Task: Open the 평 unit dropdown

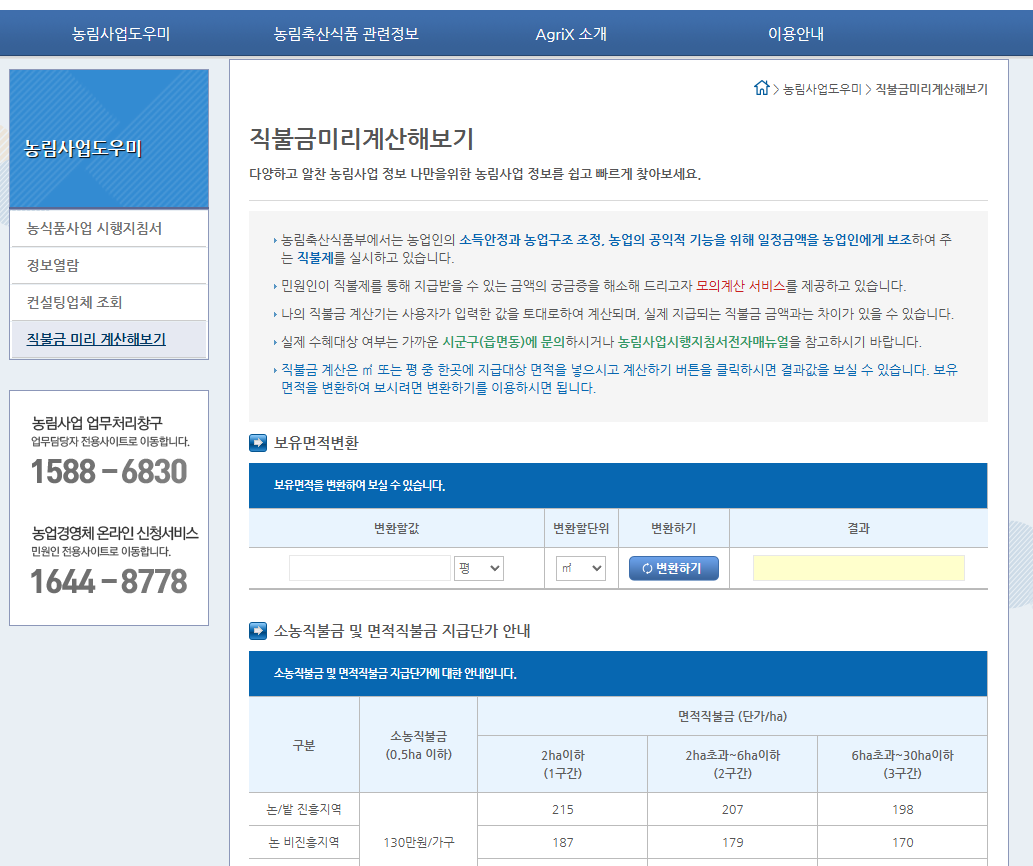Action: pos(479,567)
